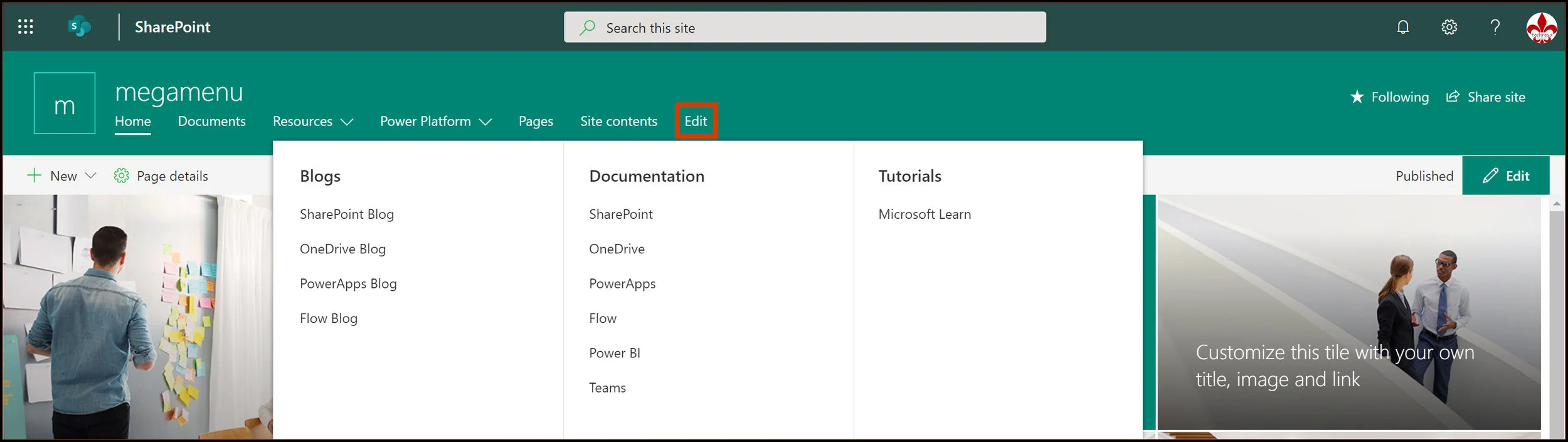
Task: Expand the Power Platform menu chevron
Action: (x=485, y=122)
